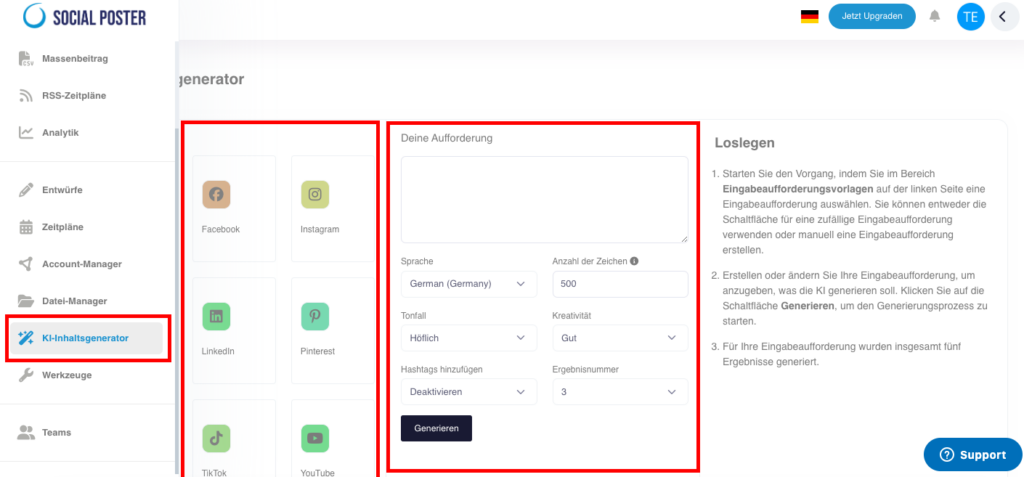The width and height of the screenshot is (1024, 477).
Task: Open the notifications bell
Action: pyautogui.click(x=935, y=16)
